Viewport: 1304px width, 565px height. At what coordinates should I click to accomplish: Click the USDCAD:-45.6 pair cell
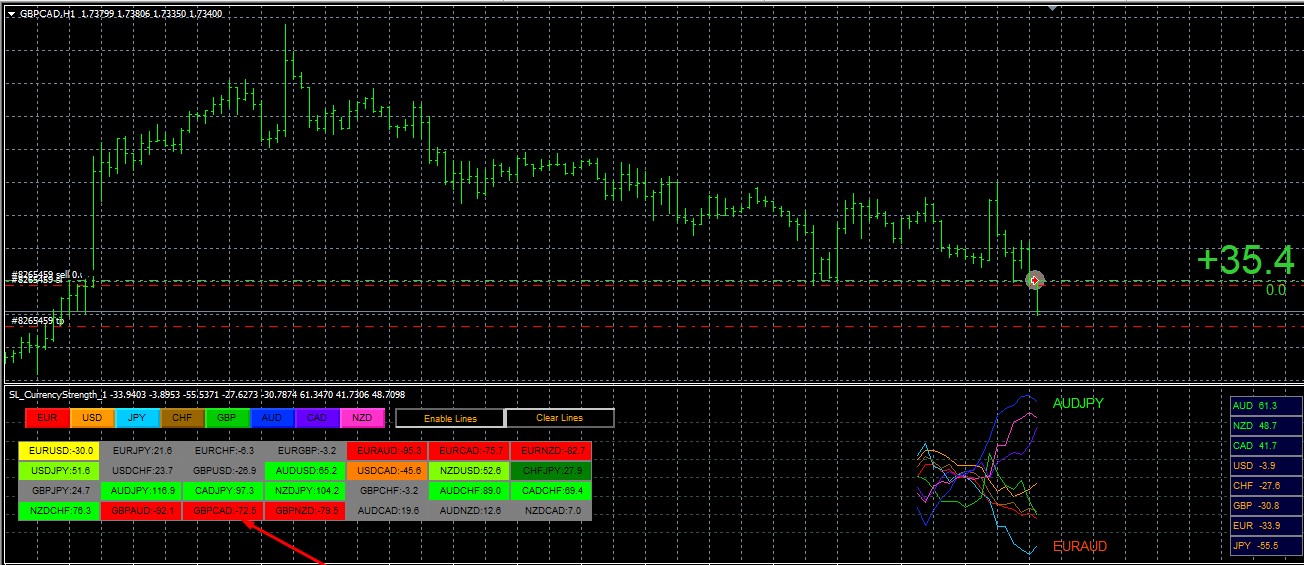point(387,470)
